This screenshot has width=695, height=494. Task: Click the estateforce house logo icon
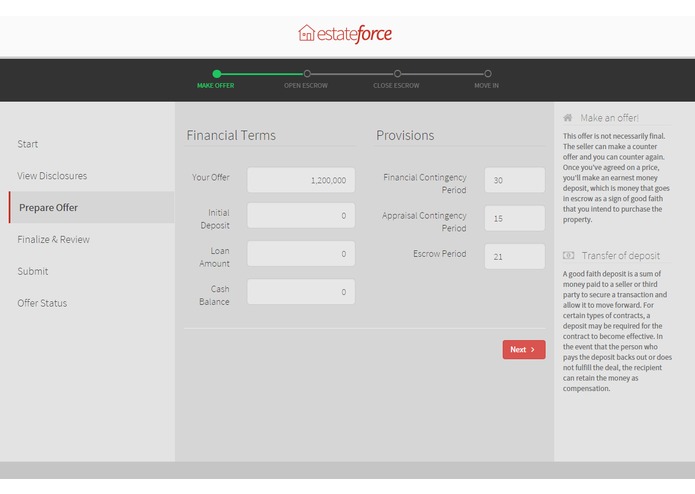point(306,33)
